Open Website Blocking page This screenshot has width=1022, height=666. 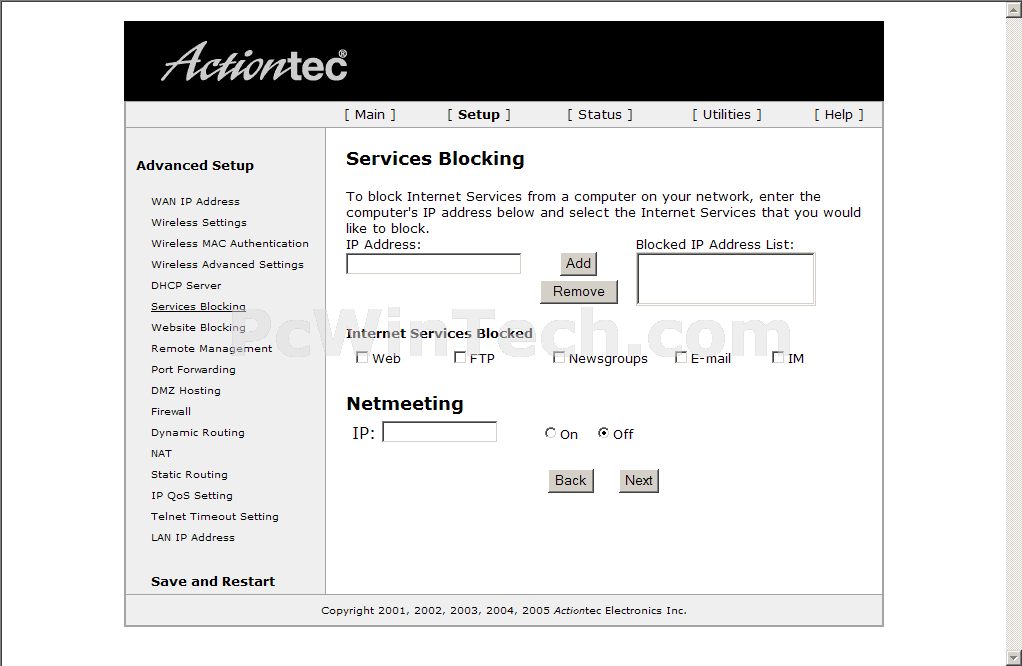[x=198, y=327]
